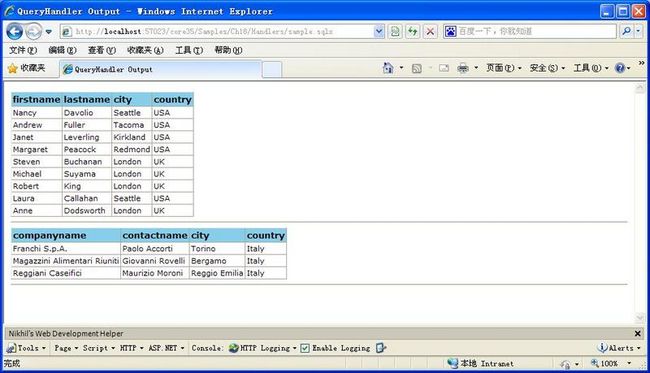Click the cell containing Buchanan

pyautogui.click(x=87, y=162)
